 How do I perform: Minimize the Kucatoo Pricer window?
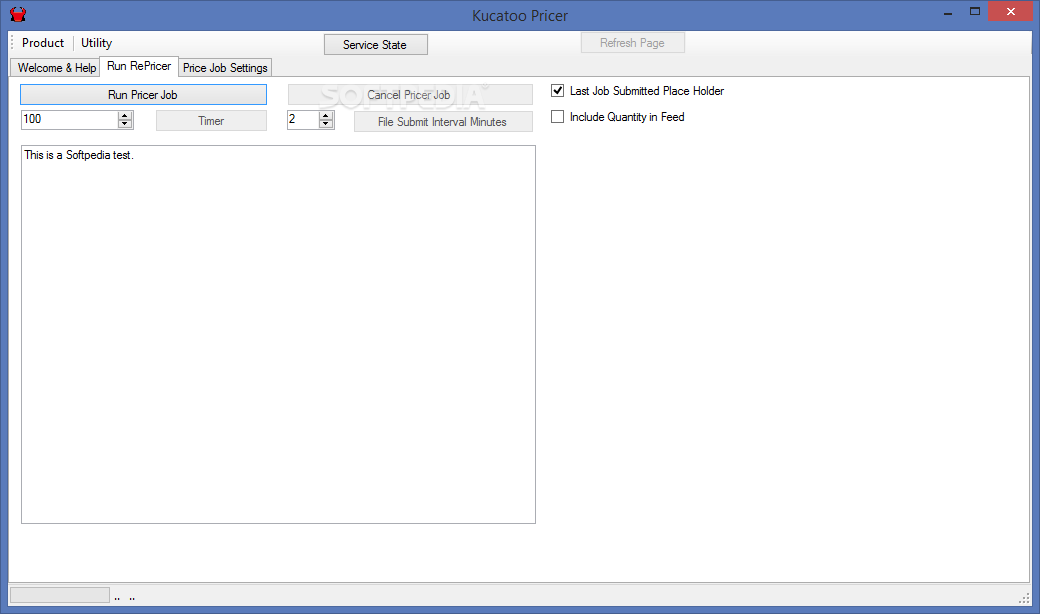click(x=948, y=12)
